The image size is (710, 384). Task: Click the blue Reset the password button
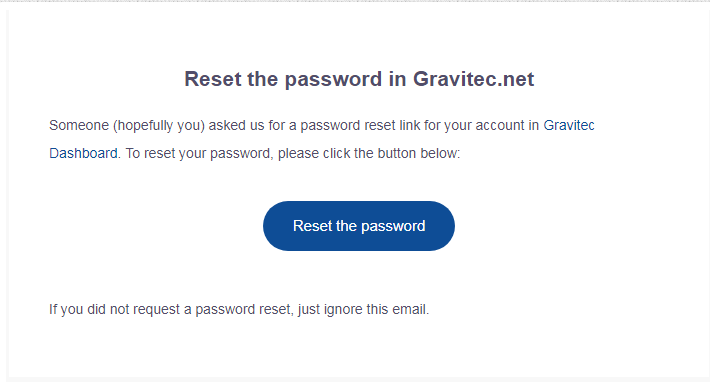coord(359,226)
